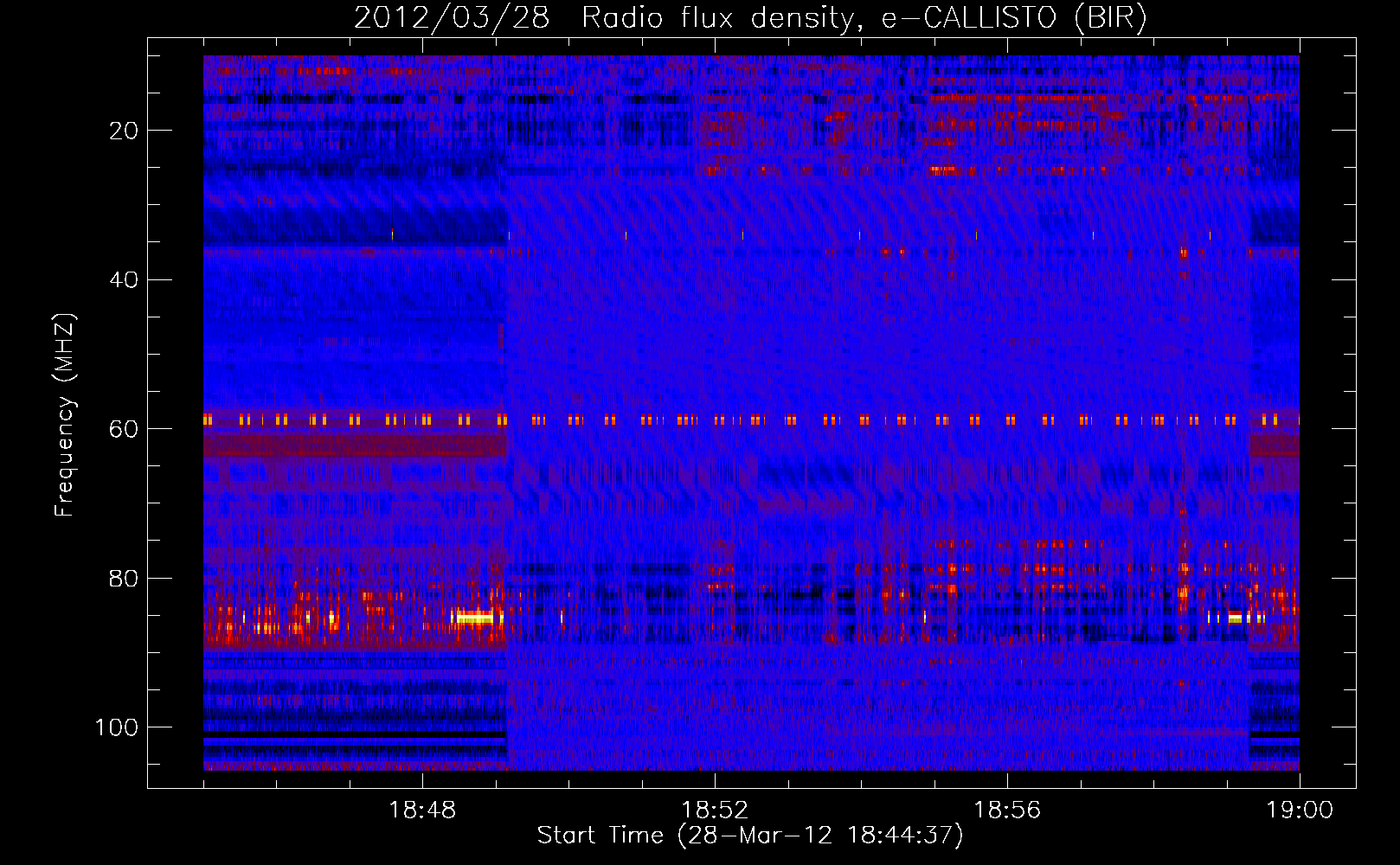1400x865 pixels.
Task: Click the "Start Time (28-Mar-12 18:44:37)" label
Action: click(750, 836)
